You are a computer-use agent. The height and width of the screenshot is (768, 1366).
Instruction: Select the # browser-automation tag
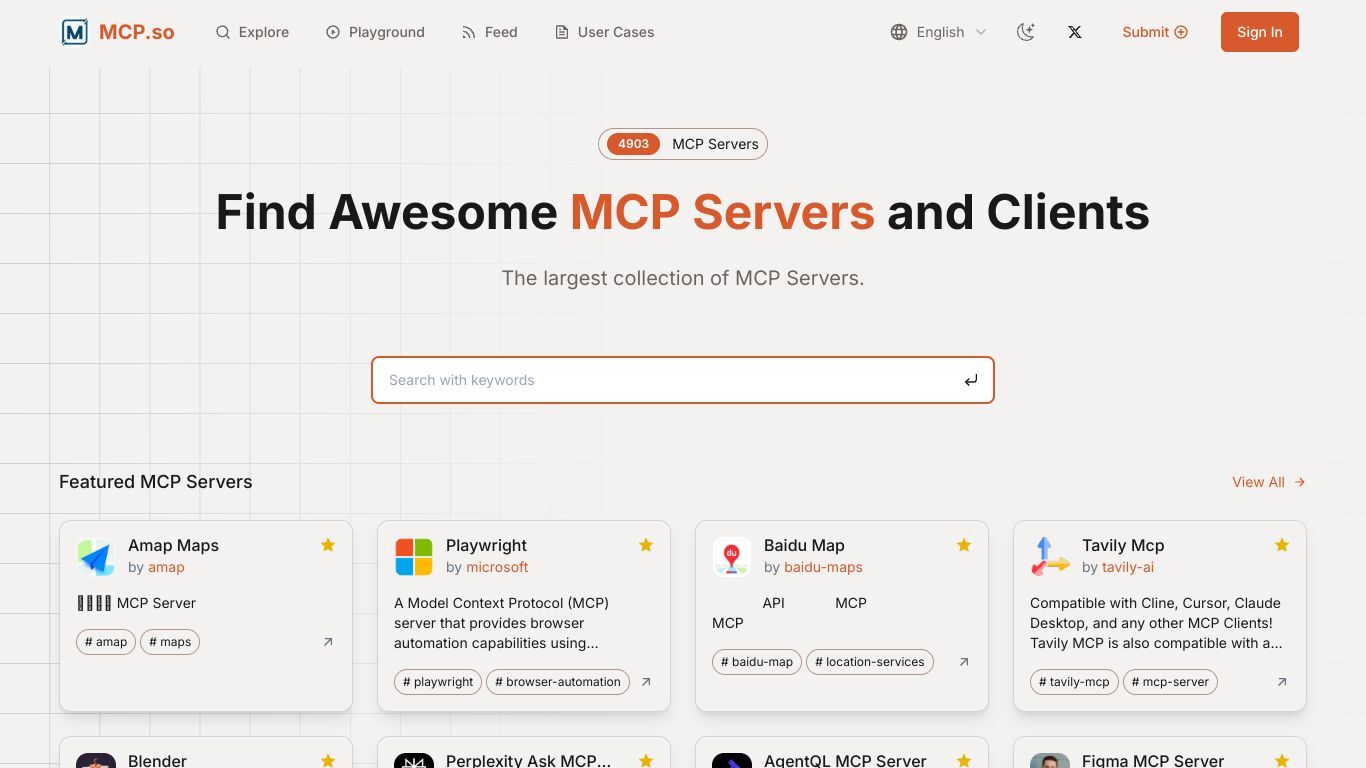coord(558,682)
